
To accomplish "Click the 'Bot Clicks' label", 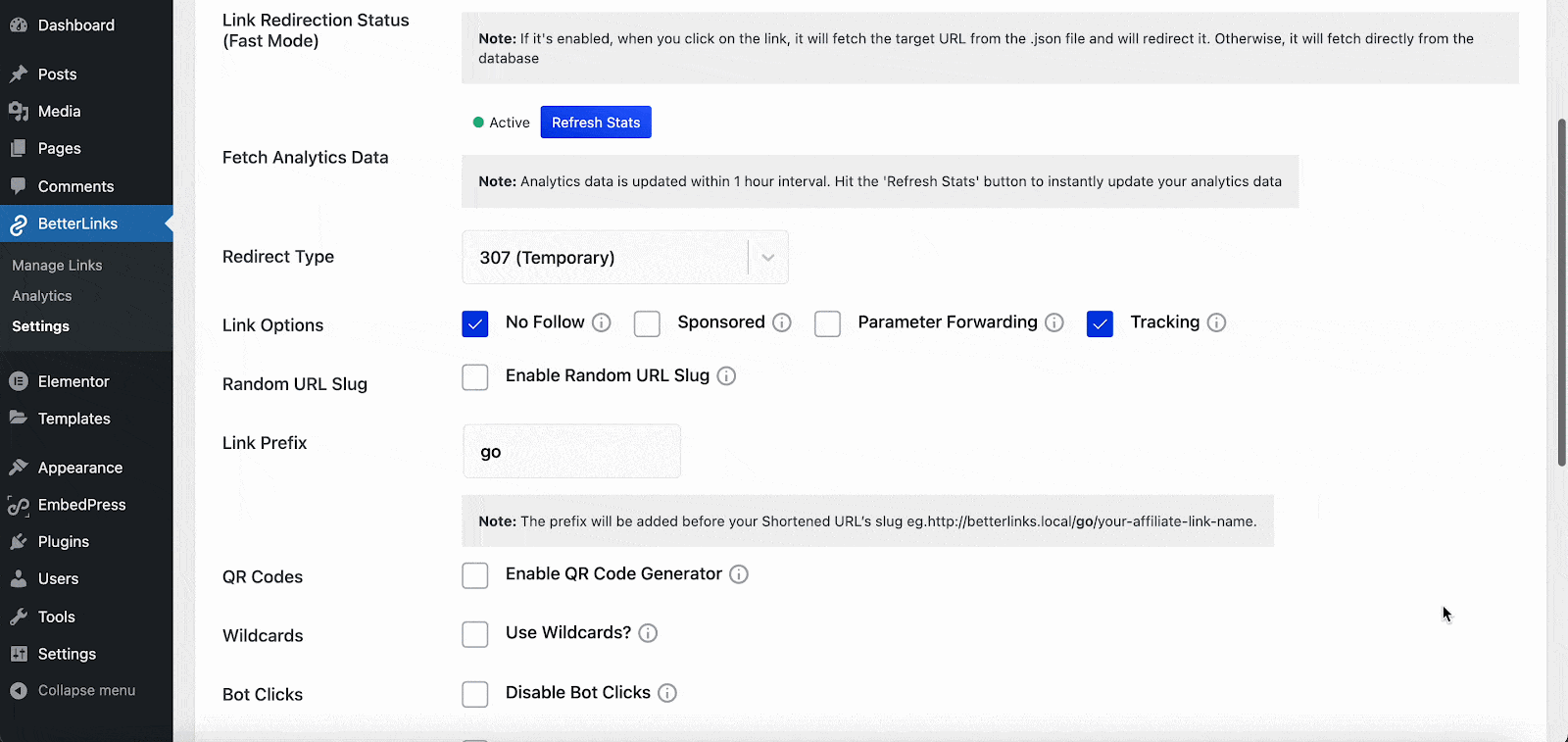I will coord(263,695).
